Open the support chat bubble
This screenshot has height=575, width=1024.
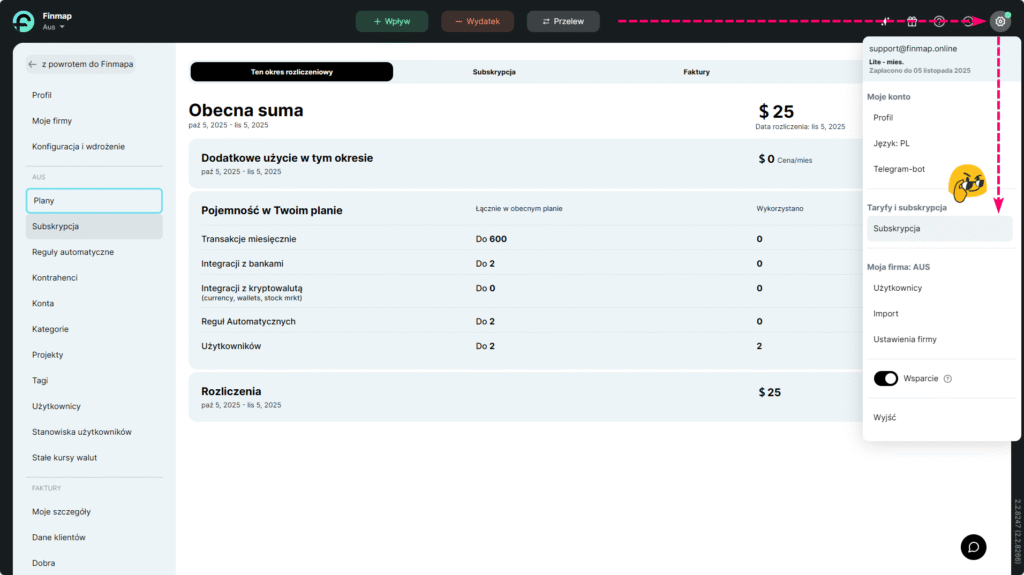point(973,546)
